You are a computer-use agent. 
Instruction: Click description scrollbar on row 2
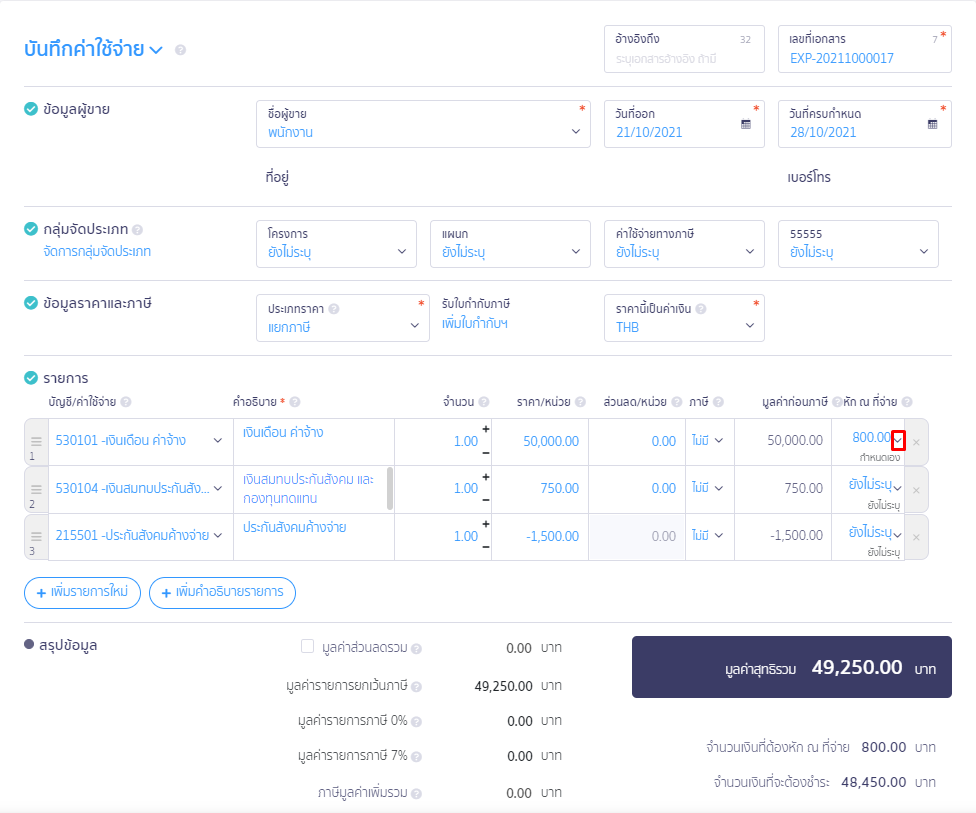[x=390, y=489]
